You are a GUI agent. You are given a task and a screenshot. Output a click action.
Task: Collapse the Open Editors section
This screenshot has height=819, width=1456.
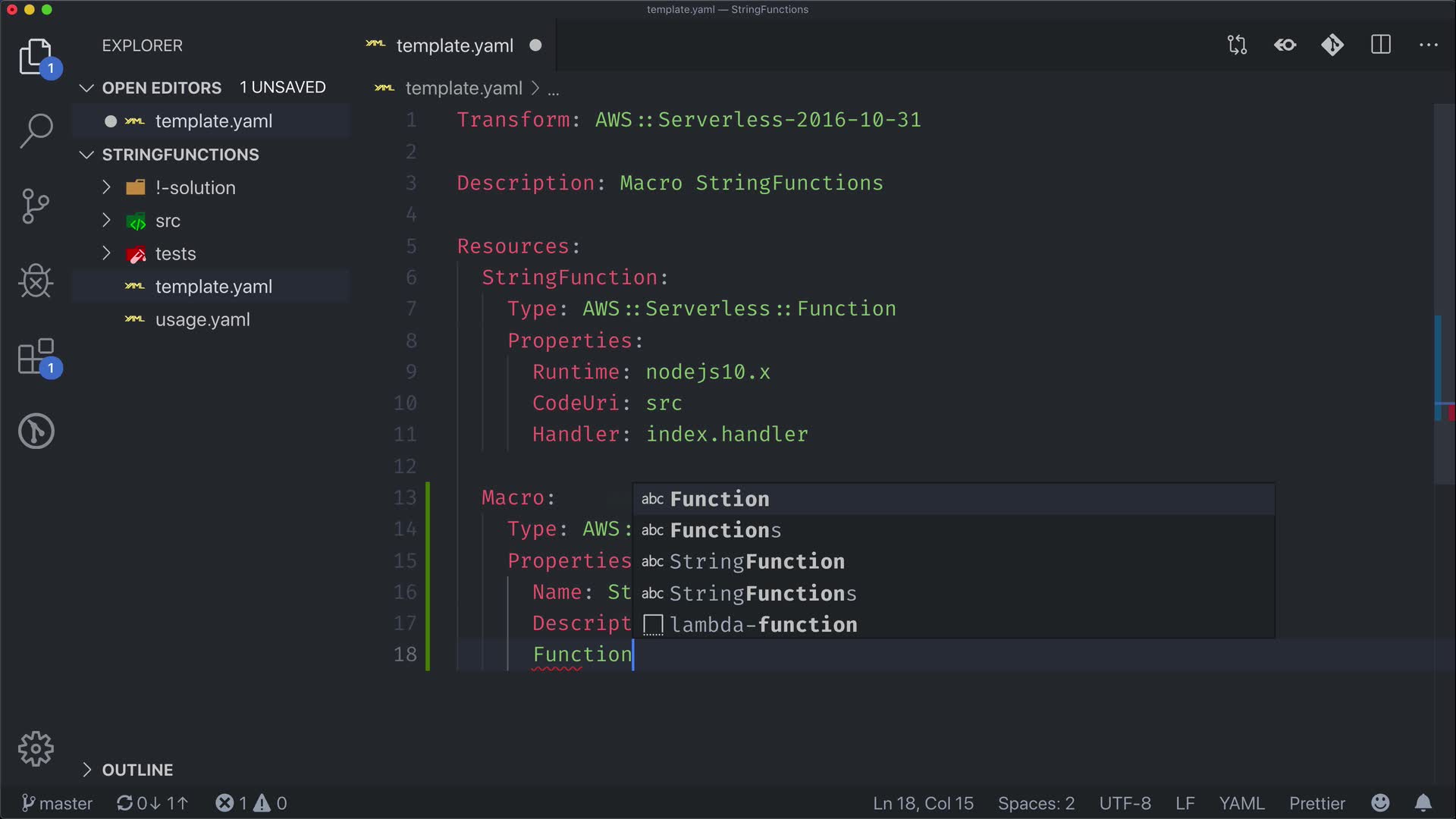162,88
